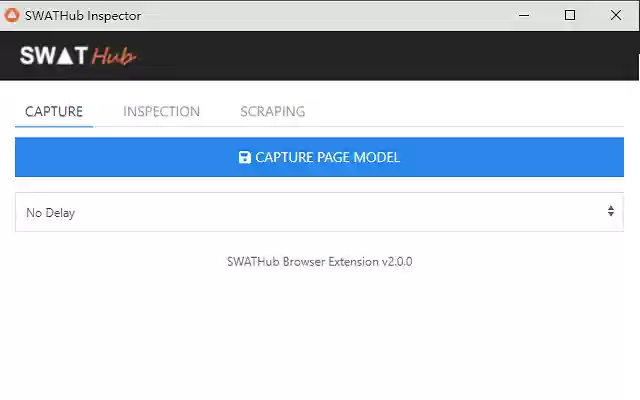
Task: Click the CAPTURE PAGE MODEL button
Action: click(x=319, y=157)
